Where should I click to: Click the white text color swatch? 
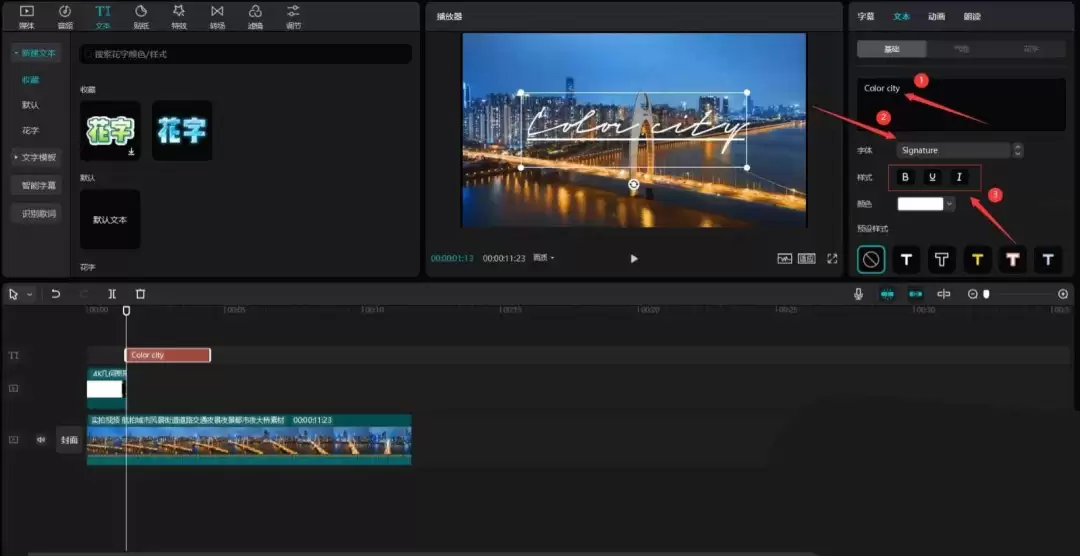(920, 204)
